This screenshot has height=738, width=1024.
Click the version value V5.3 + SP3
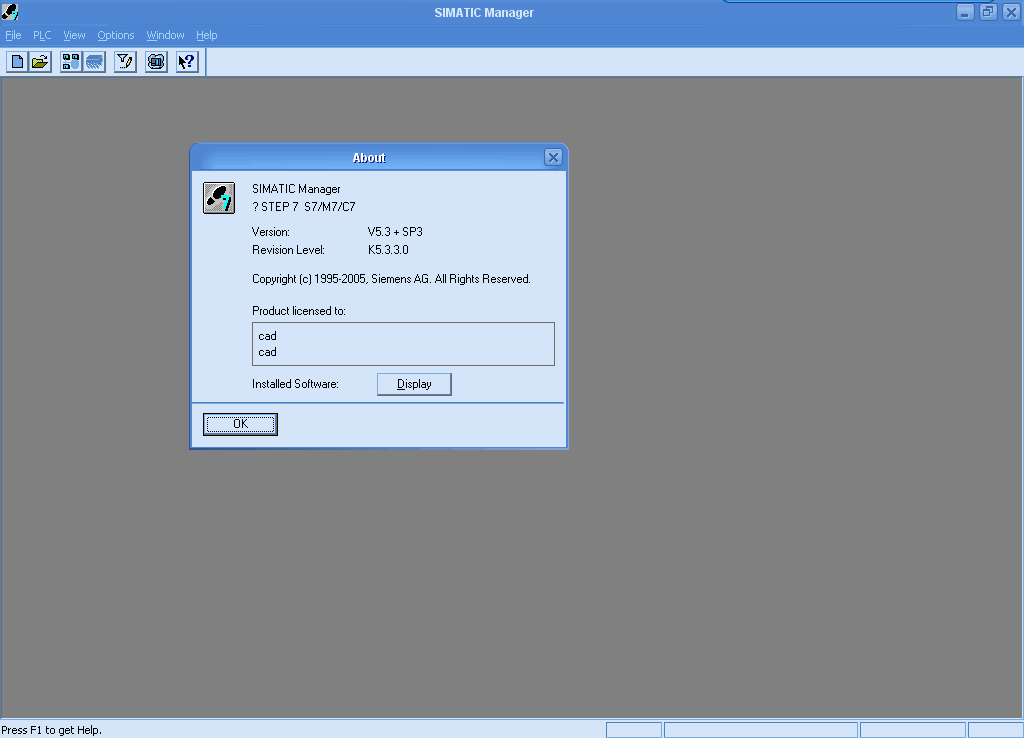point(395,232)
